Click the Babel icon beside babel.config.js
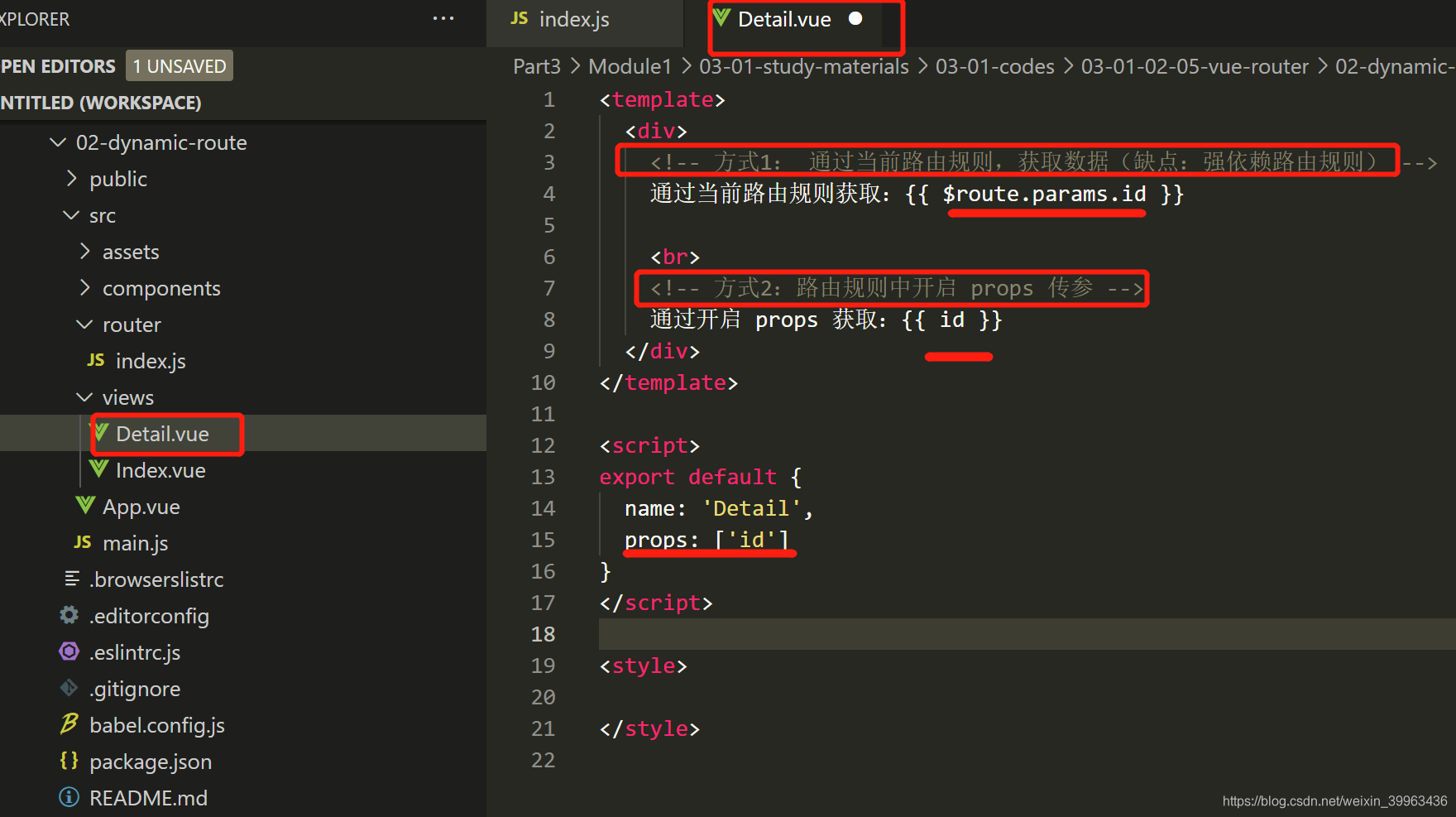 click(x=69, y=724)
